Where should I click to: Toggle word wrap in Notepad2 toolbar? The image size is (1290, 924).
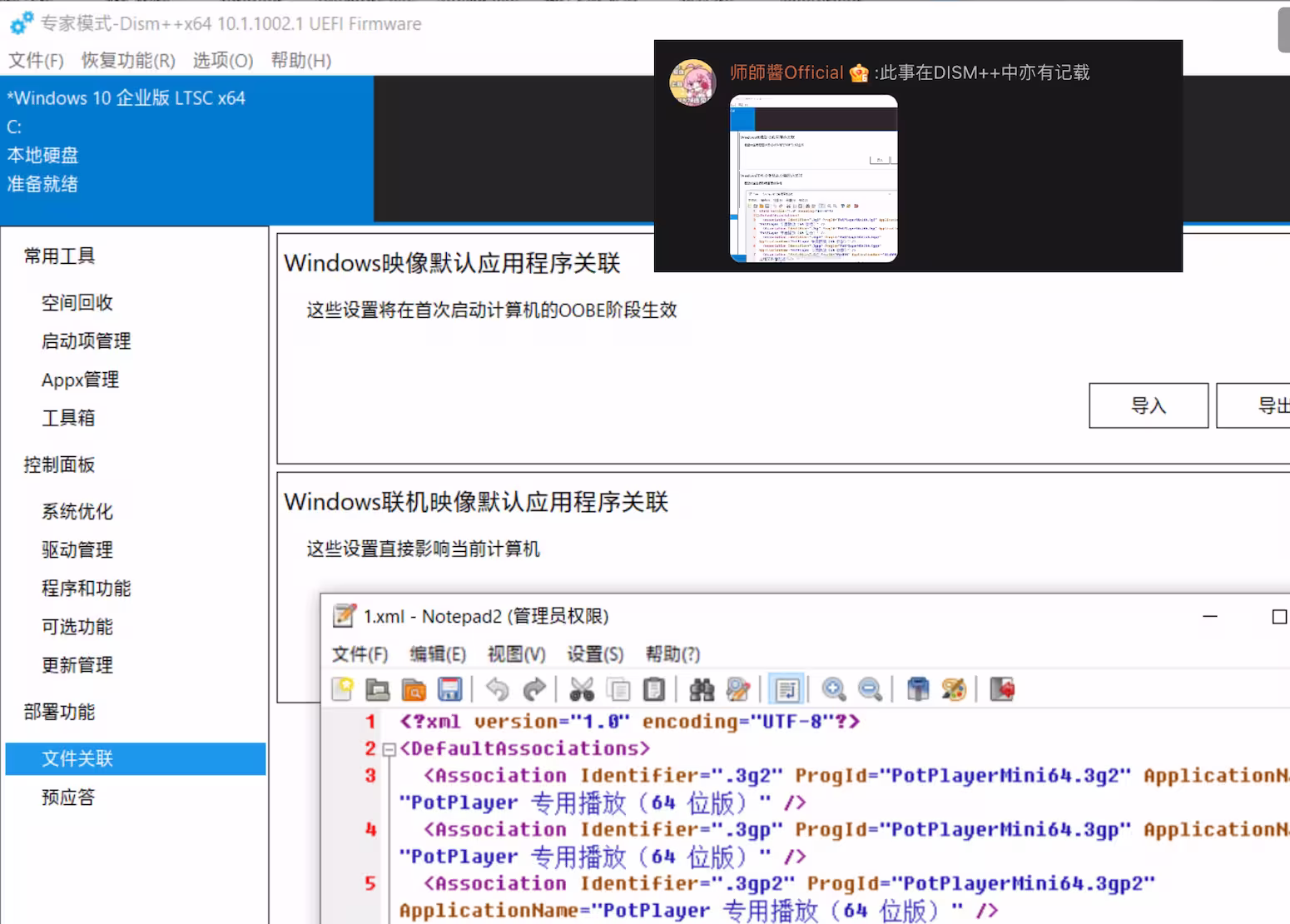tap(786, 689)
